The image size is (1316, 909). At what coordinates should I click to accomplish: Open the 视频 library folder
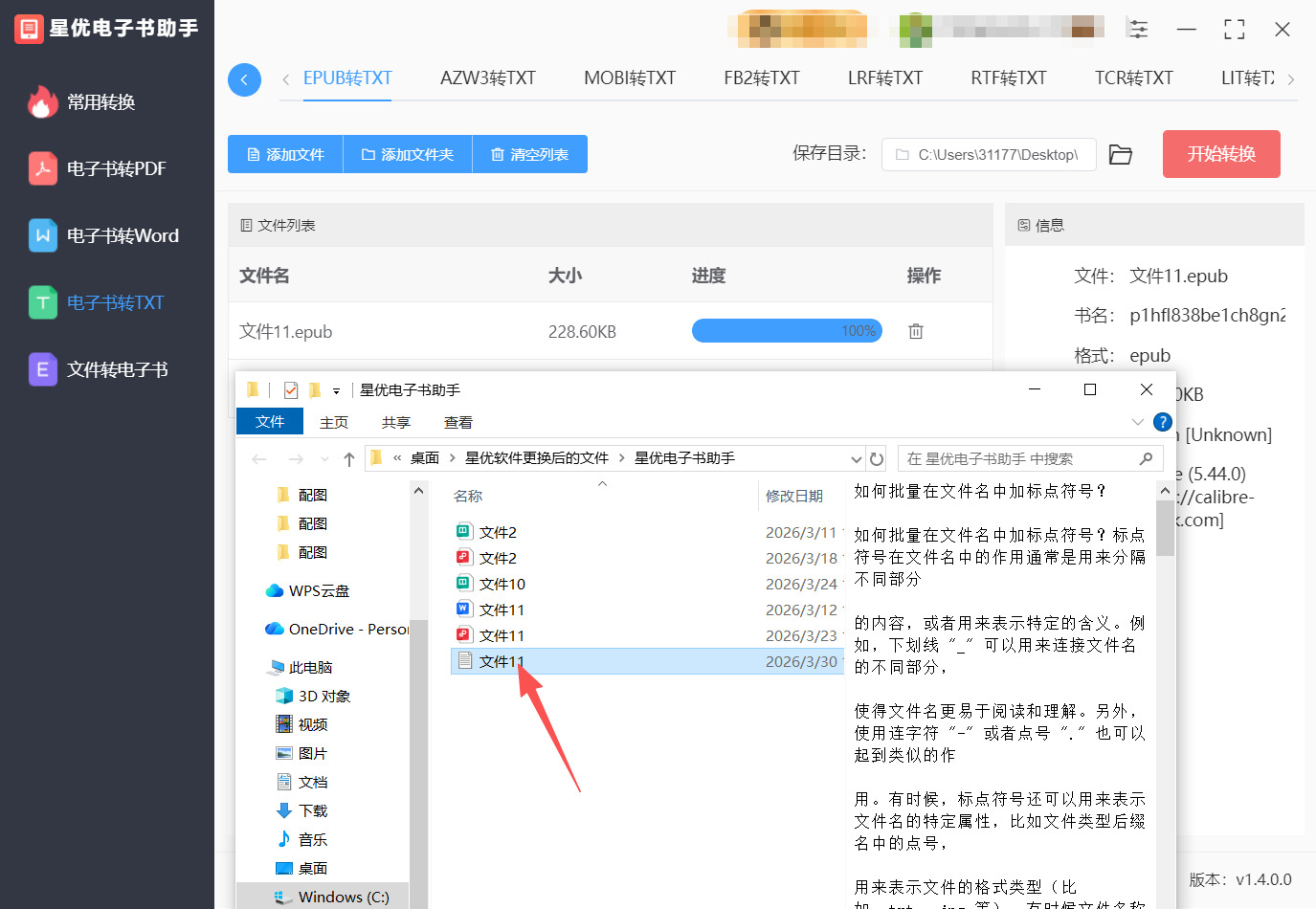301,725
